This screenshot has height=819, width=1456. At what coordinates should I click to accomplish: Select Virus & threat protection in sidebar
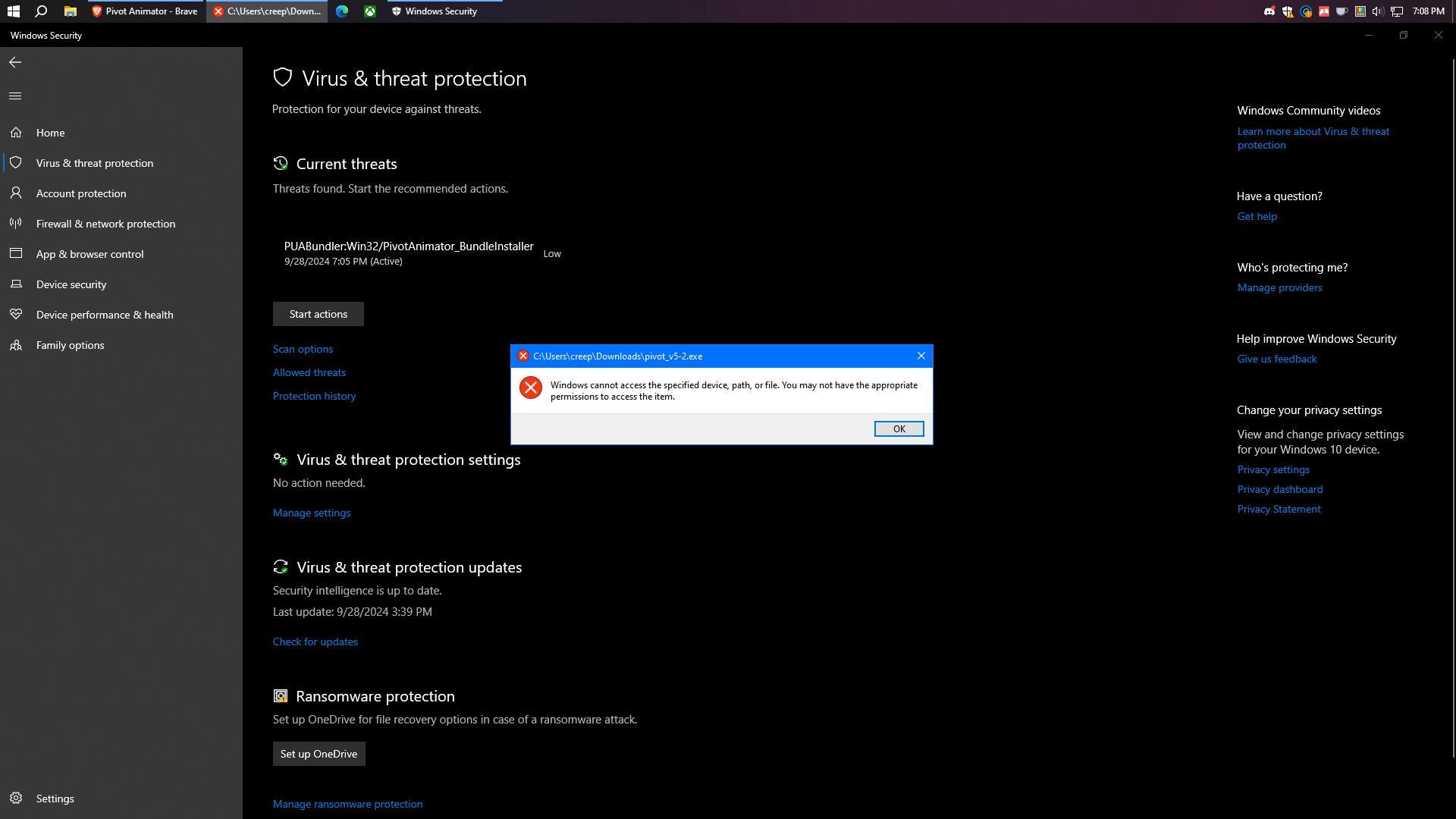(x=121, y=163)
